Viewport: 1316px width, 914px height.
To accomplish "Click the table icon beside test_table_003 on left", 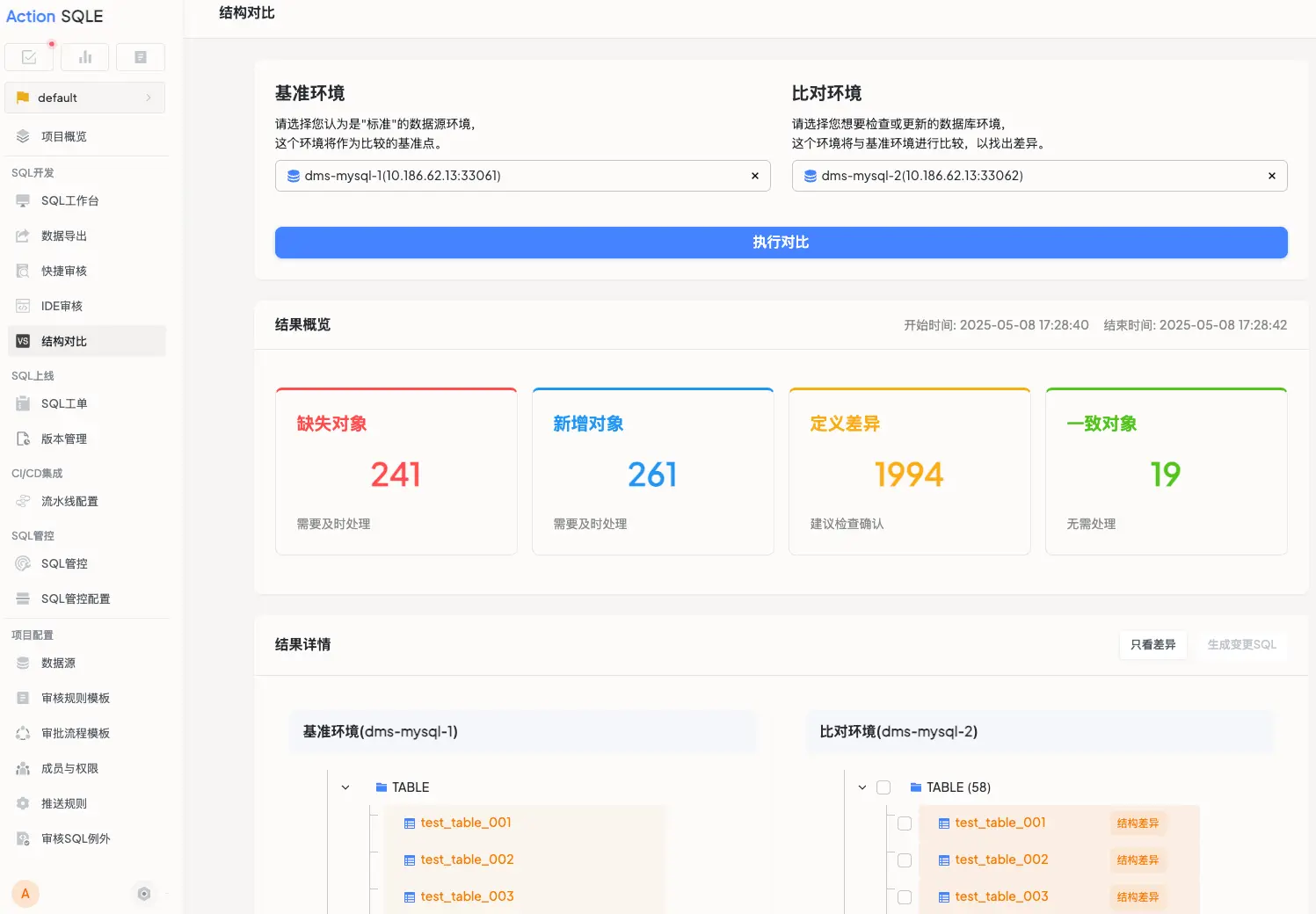I will tap(410, 897).
